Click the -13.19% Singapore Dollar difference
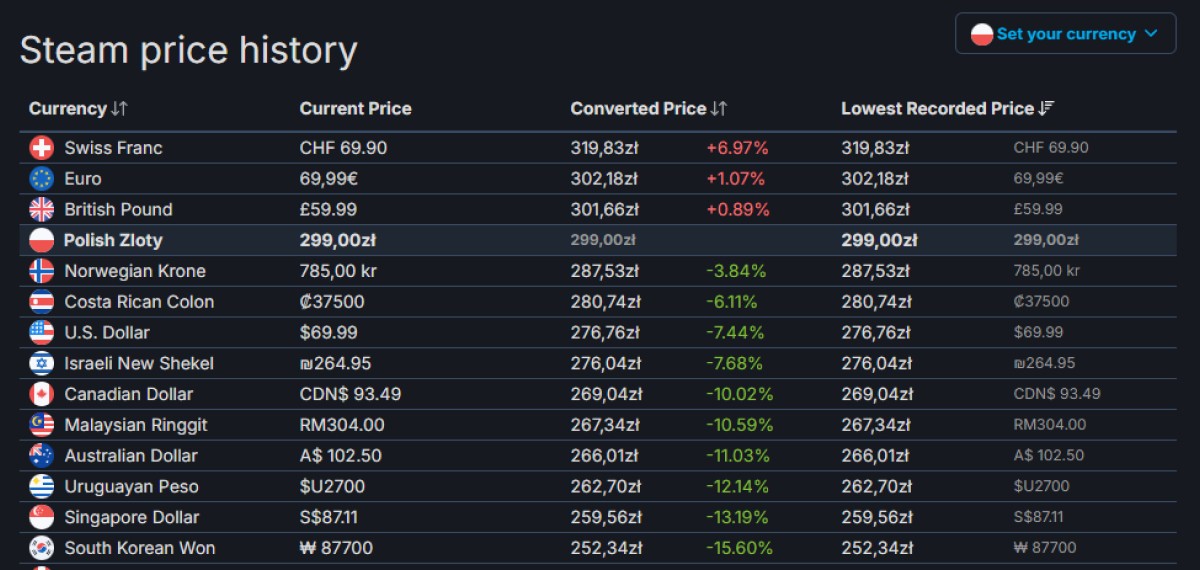The image size is (1200, 570). (737, 517)
